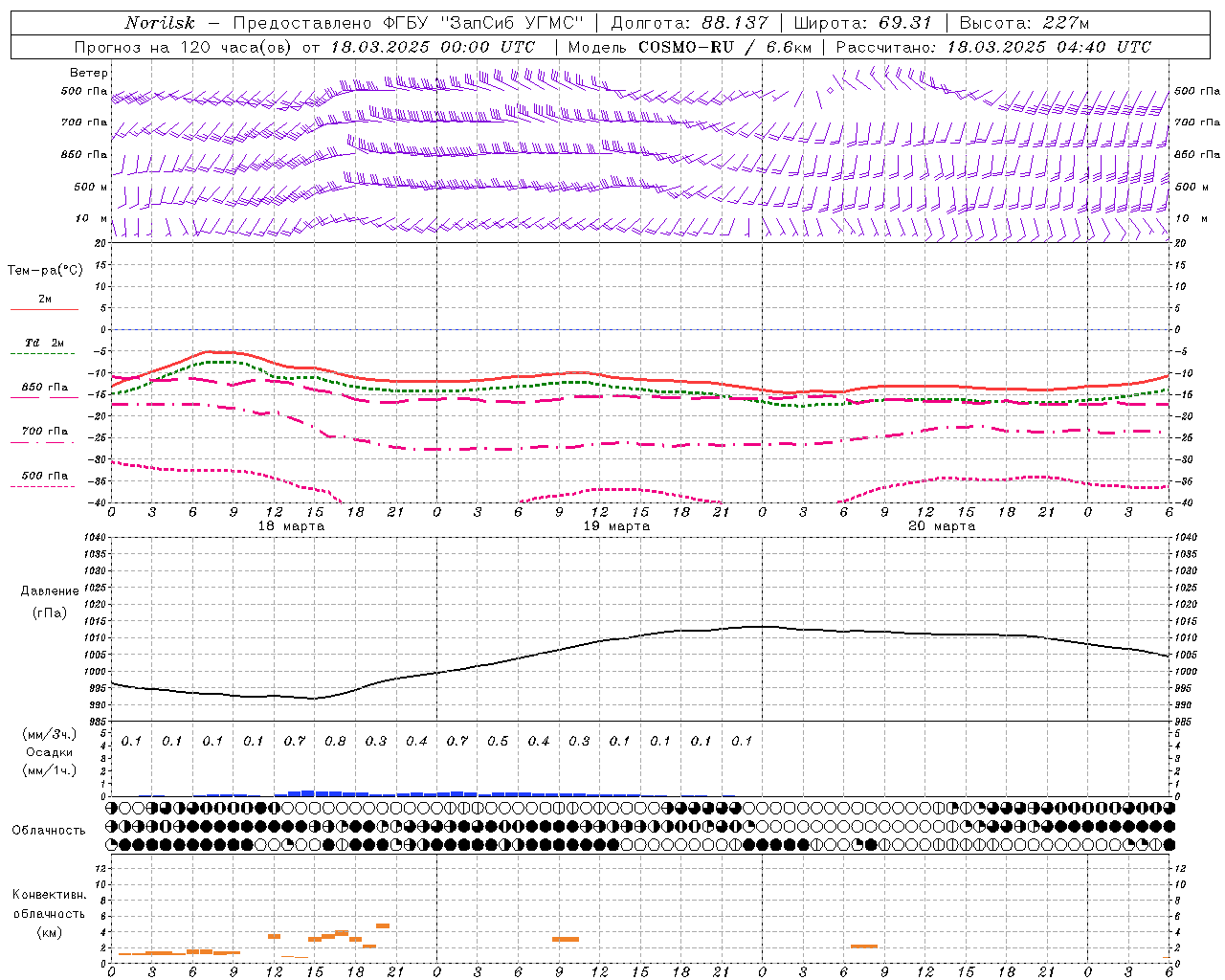This screenshot has height=980, width=1225.
Task: Click the Ветер panel label
Action: [x=89, y=73]
